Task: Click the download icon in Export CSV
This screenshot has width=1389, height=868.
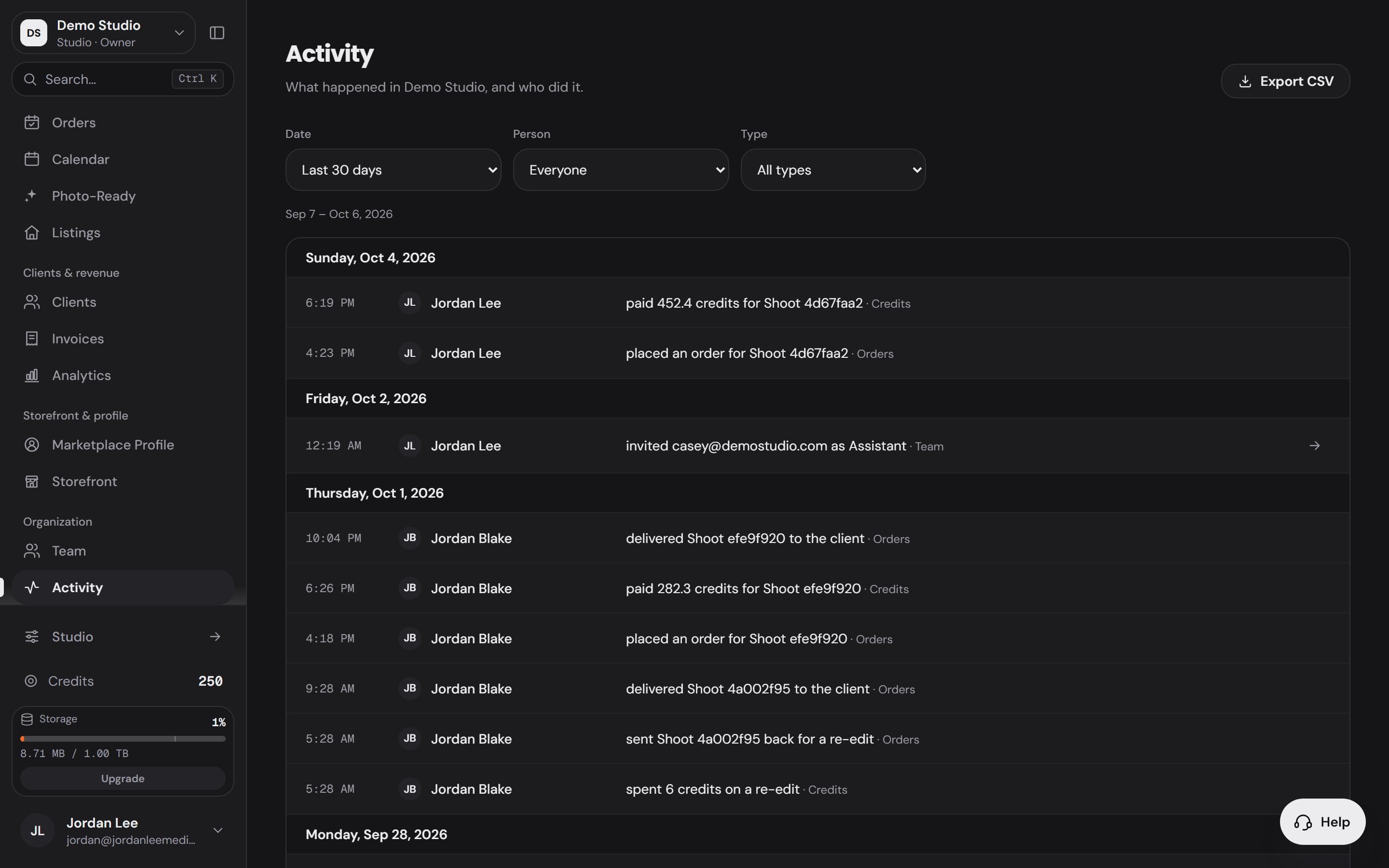Action: (1245, 81)
